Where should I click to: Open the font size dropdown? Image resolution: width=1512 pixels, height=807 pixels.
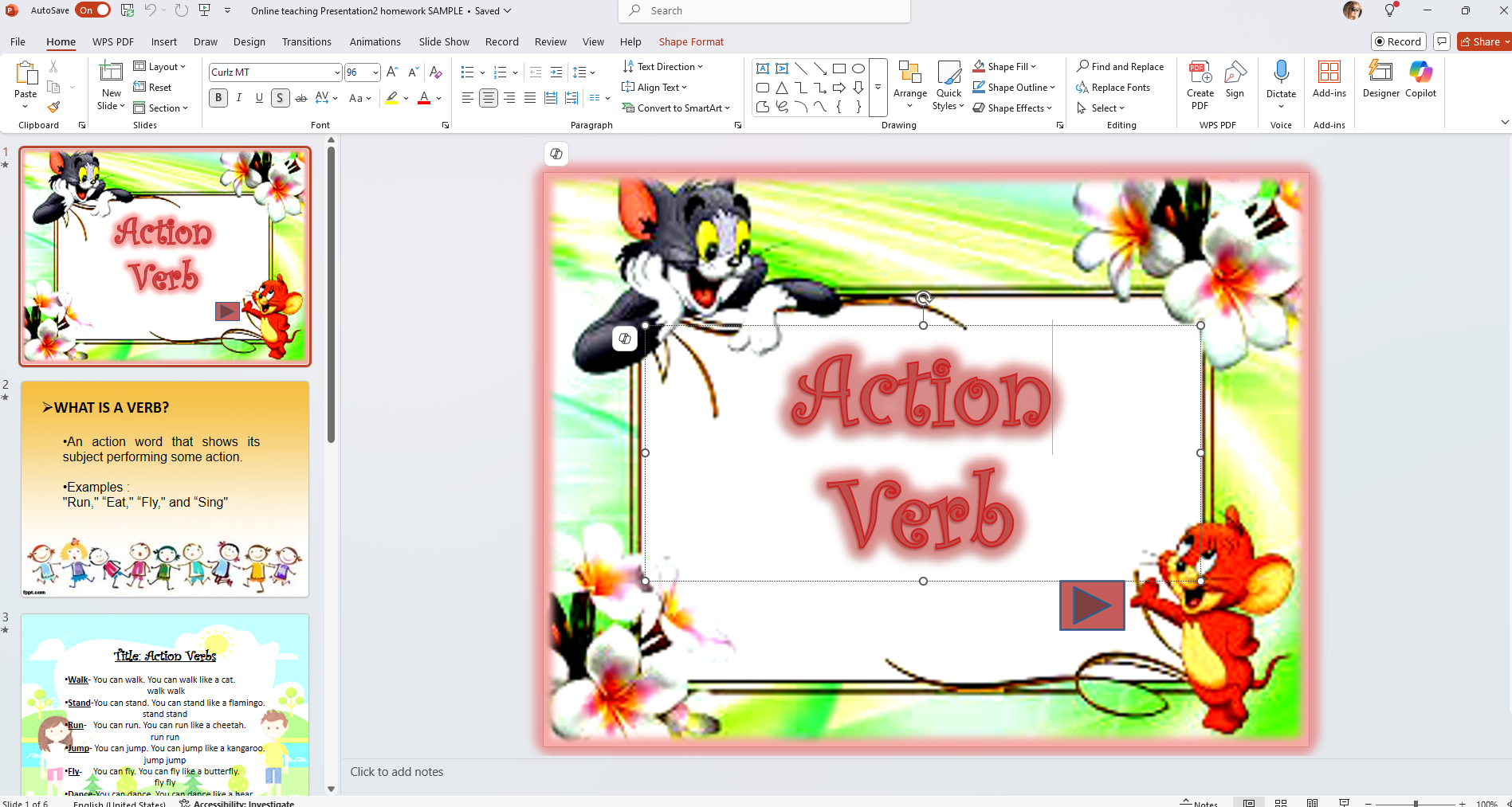click(375, 72)
